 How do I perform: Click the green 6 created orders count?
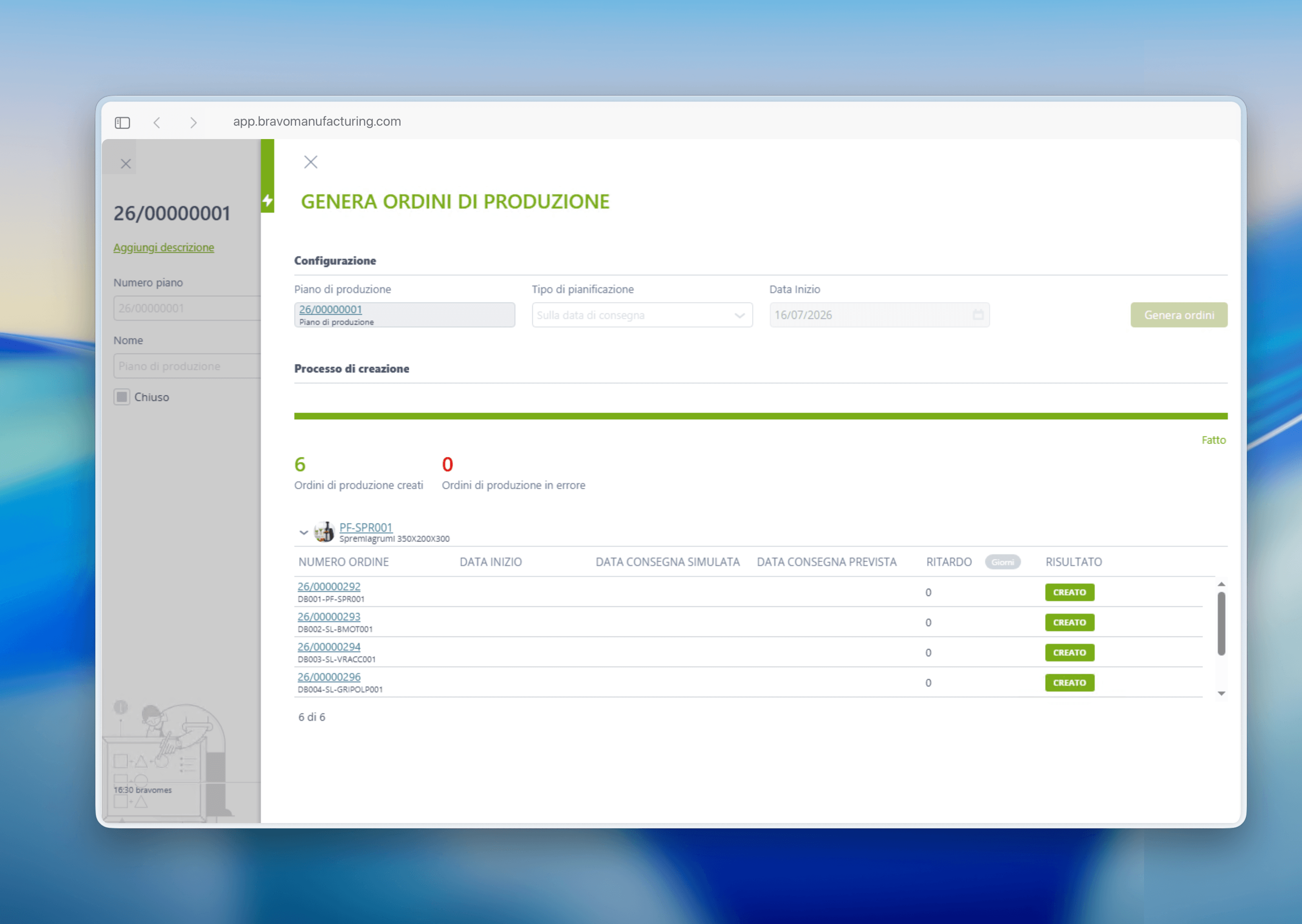click(300, 464)
